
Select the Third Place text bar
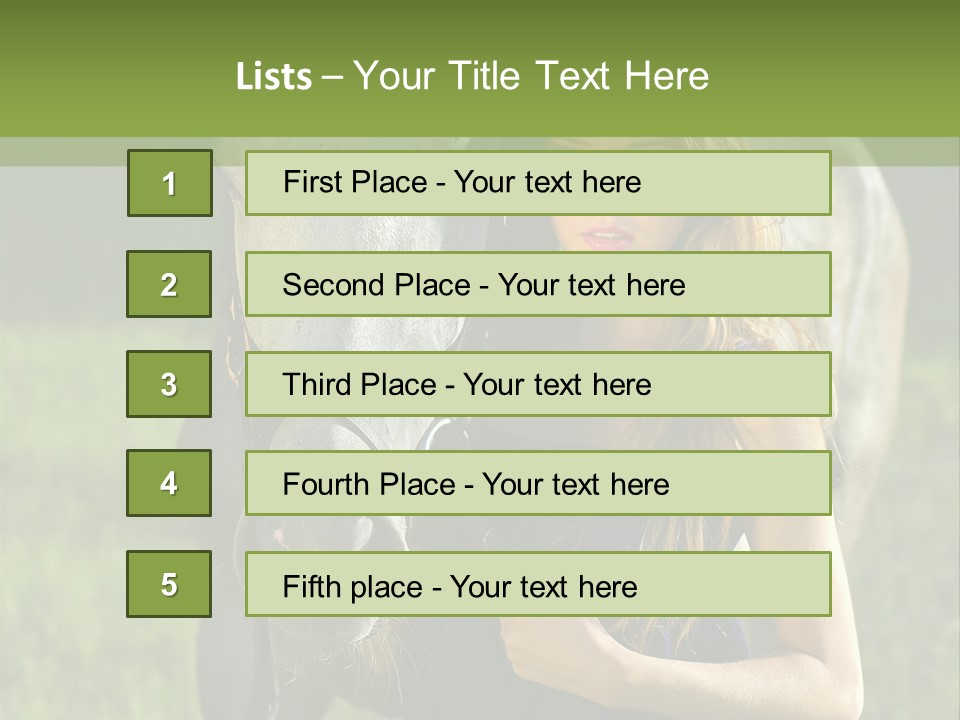(538, 384)
